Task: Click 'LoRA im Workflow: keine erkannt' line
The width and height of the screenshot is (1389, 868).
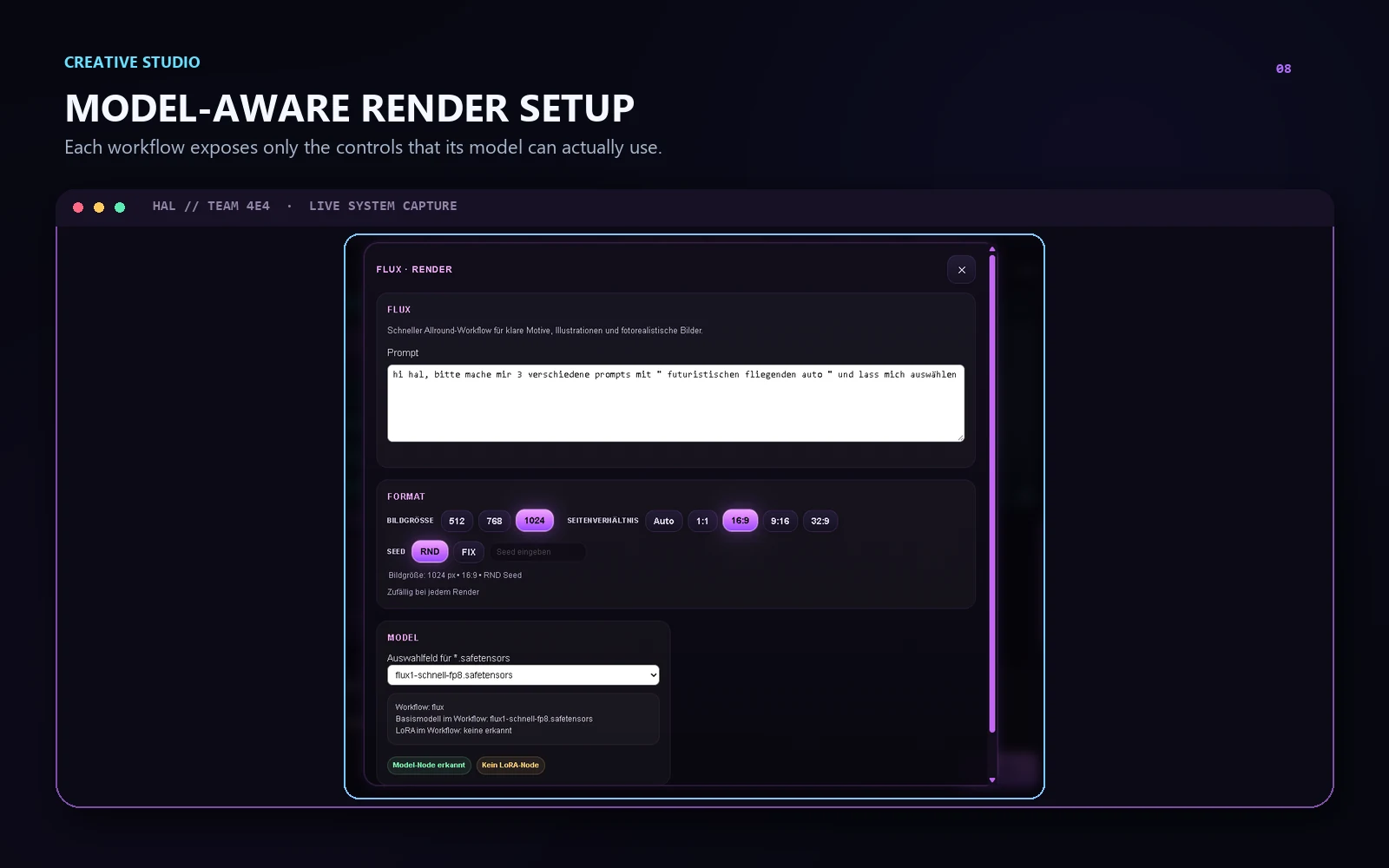Action: click(453, 731)
